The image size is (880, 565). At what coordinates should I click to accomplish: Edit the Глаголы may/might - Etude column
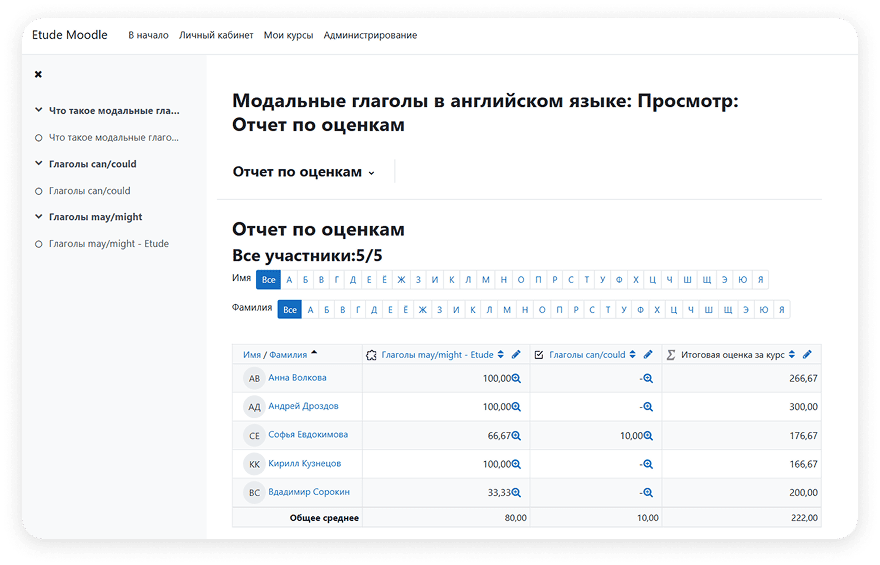(x=516, y=355)
